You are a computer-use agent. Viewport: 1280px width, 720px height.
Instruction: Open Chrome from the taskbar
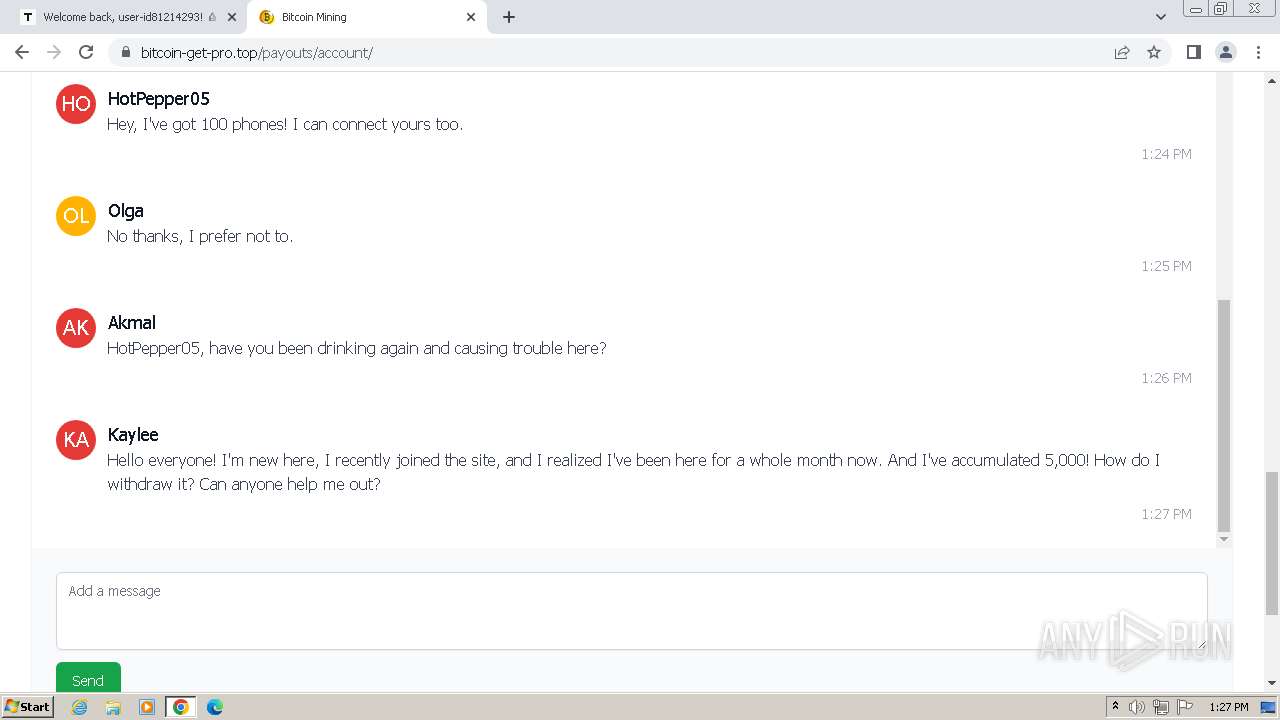tap(181, 707)
